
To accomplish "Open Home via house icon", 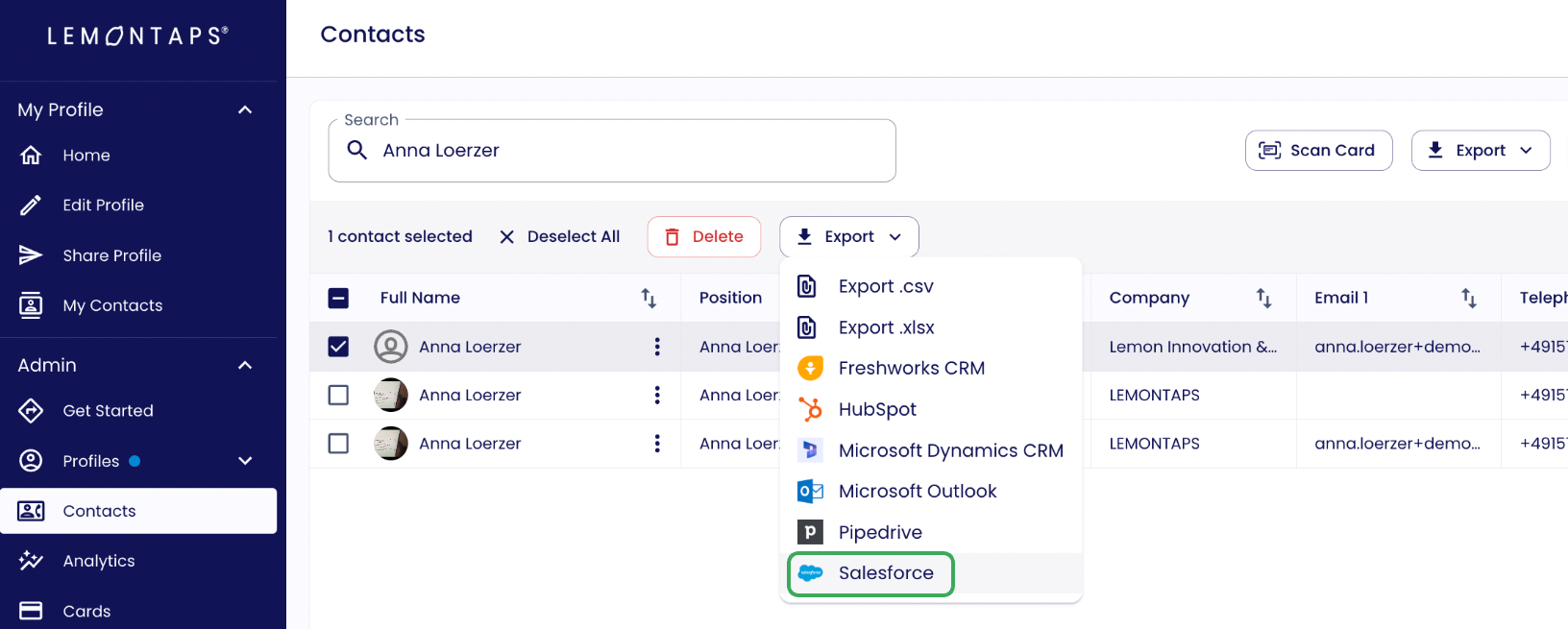I will (x=31, y=155).
